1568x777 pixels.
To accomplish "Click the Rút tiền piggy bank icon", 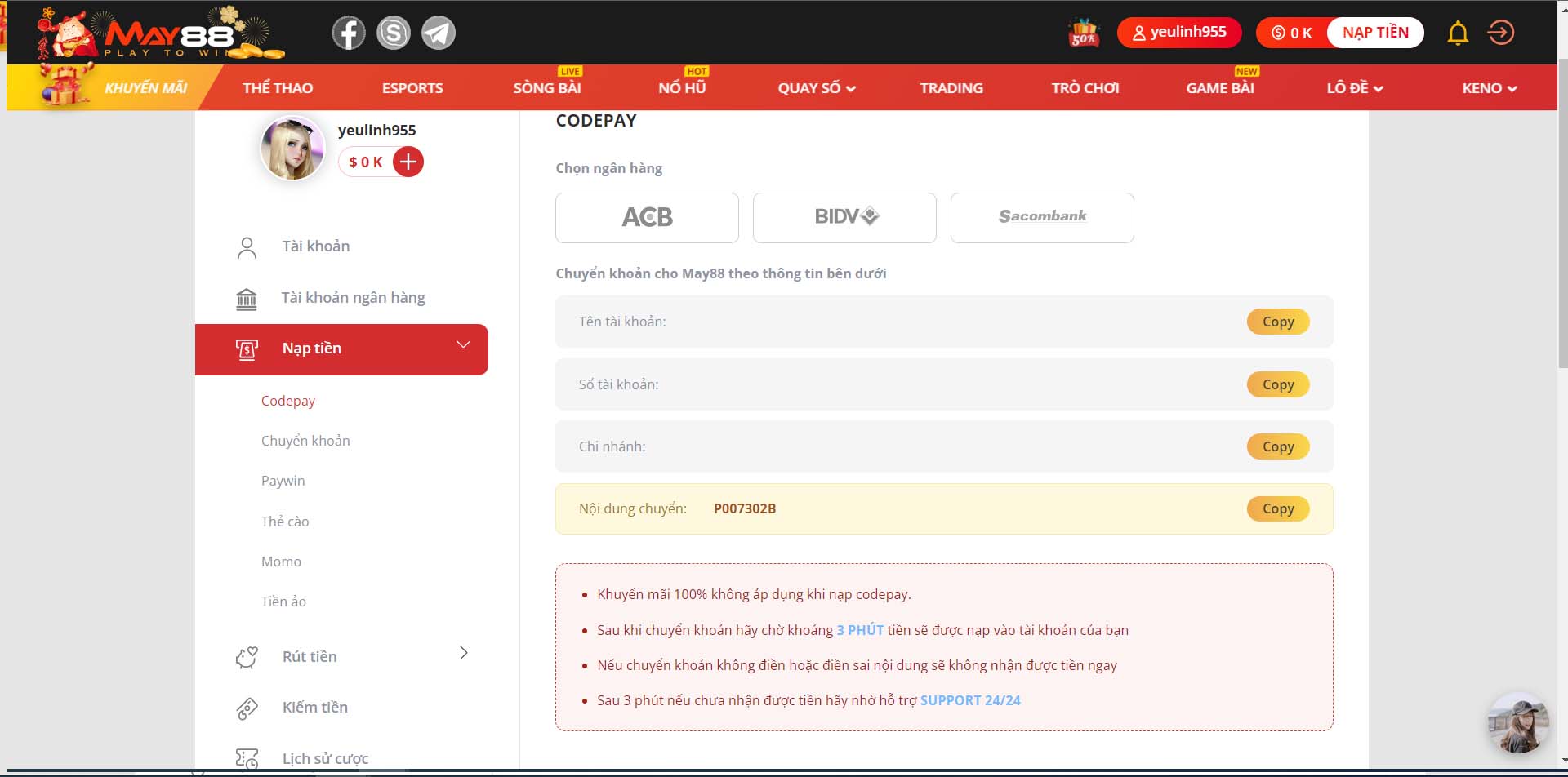I will 247,657.
